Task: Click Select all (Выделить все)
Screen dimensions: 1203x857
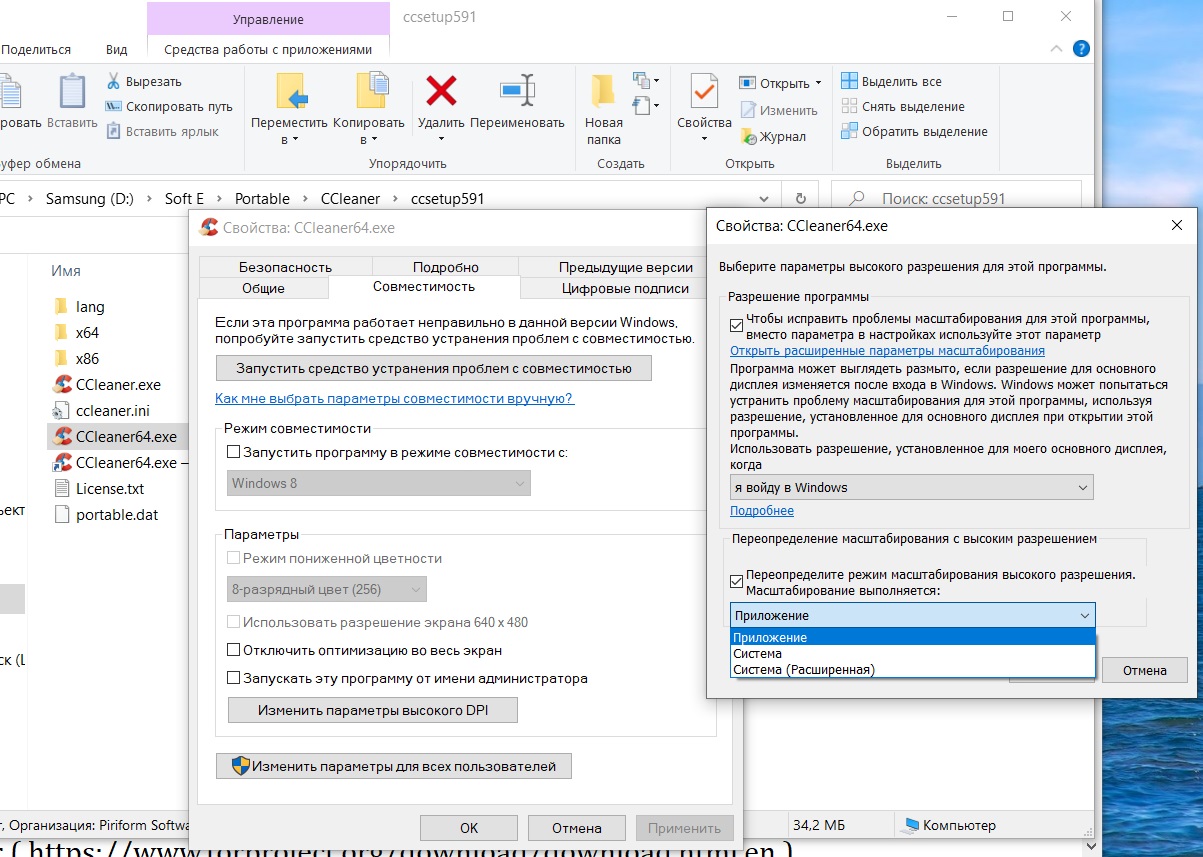Action: (891, 81)
